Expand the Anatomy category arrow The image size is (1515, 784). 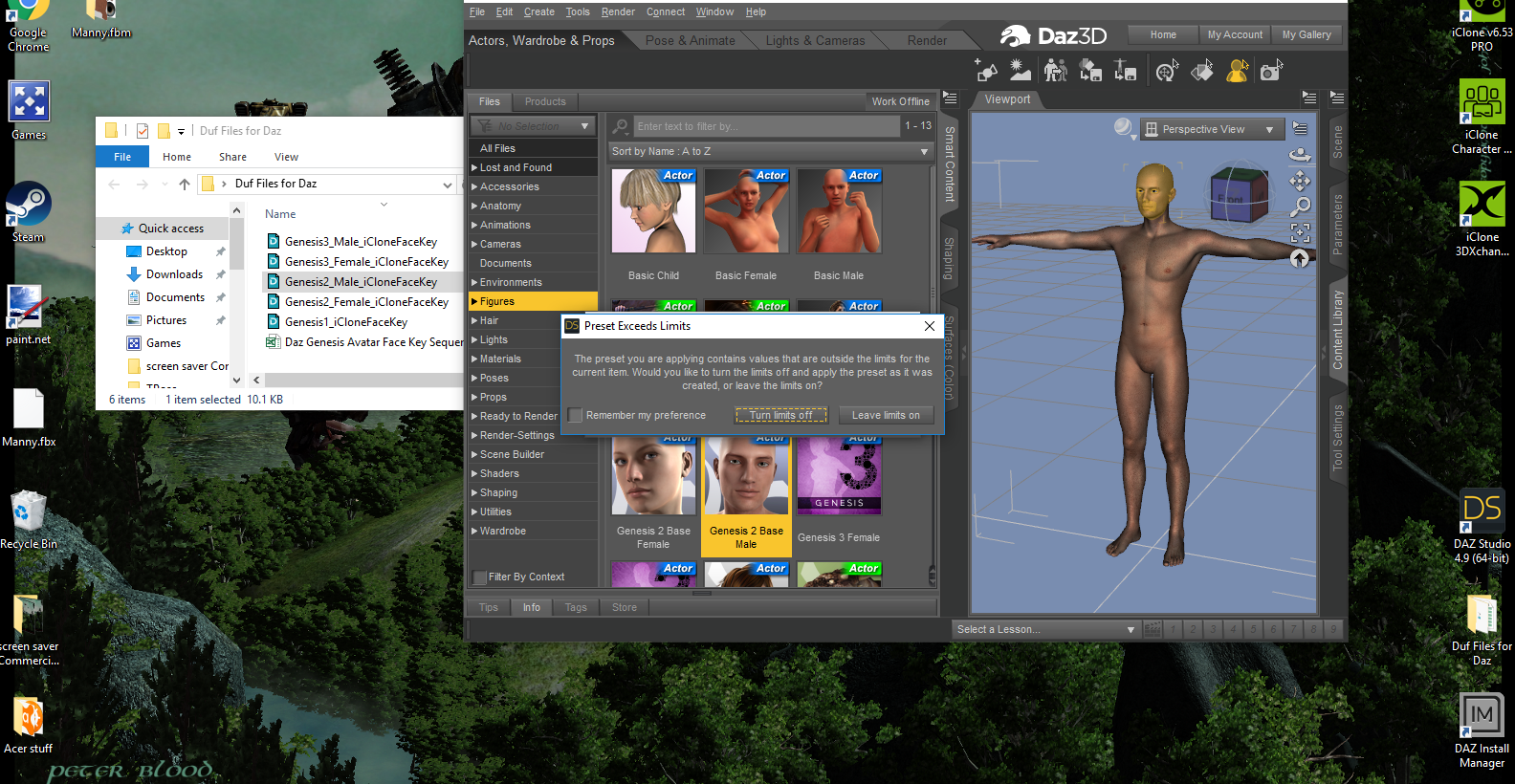[x=474, y=206]
